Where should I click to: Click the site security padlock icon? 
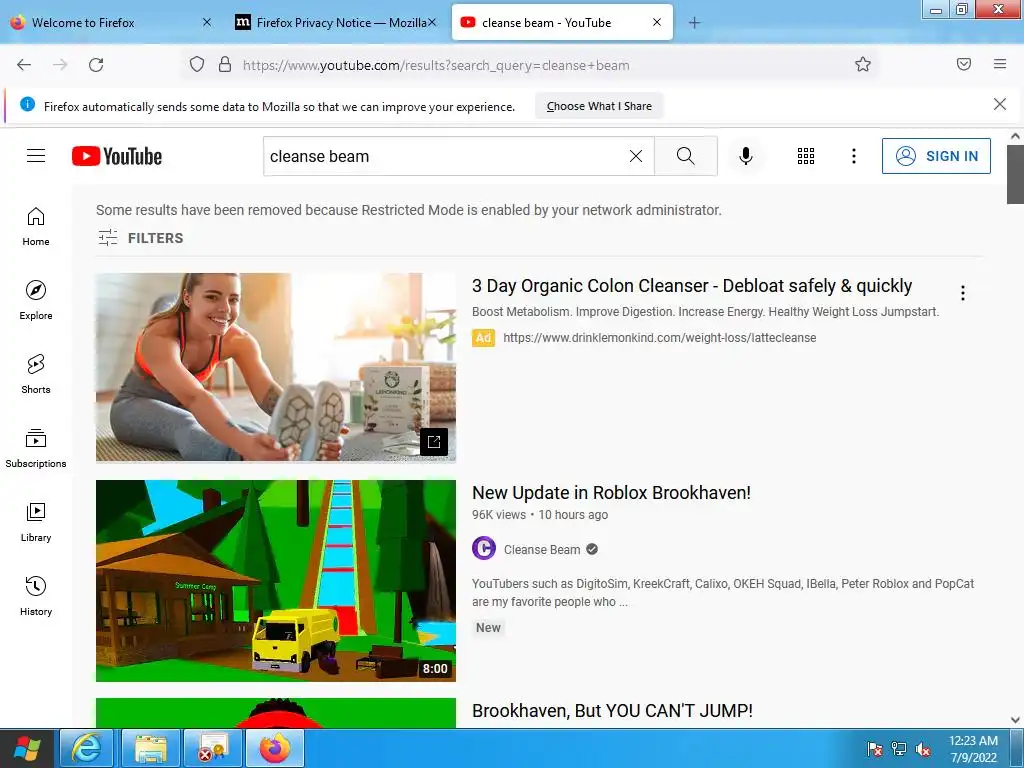click(225, 65)
